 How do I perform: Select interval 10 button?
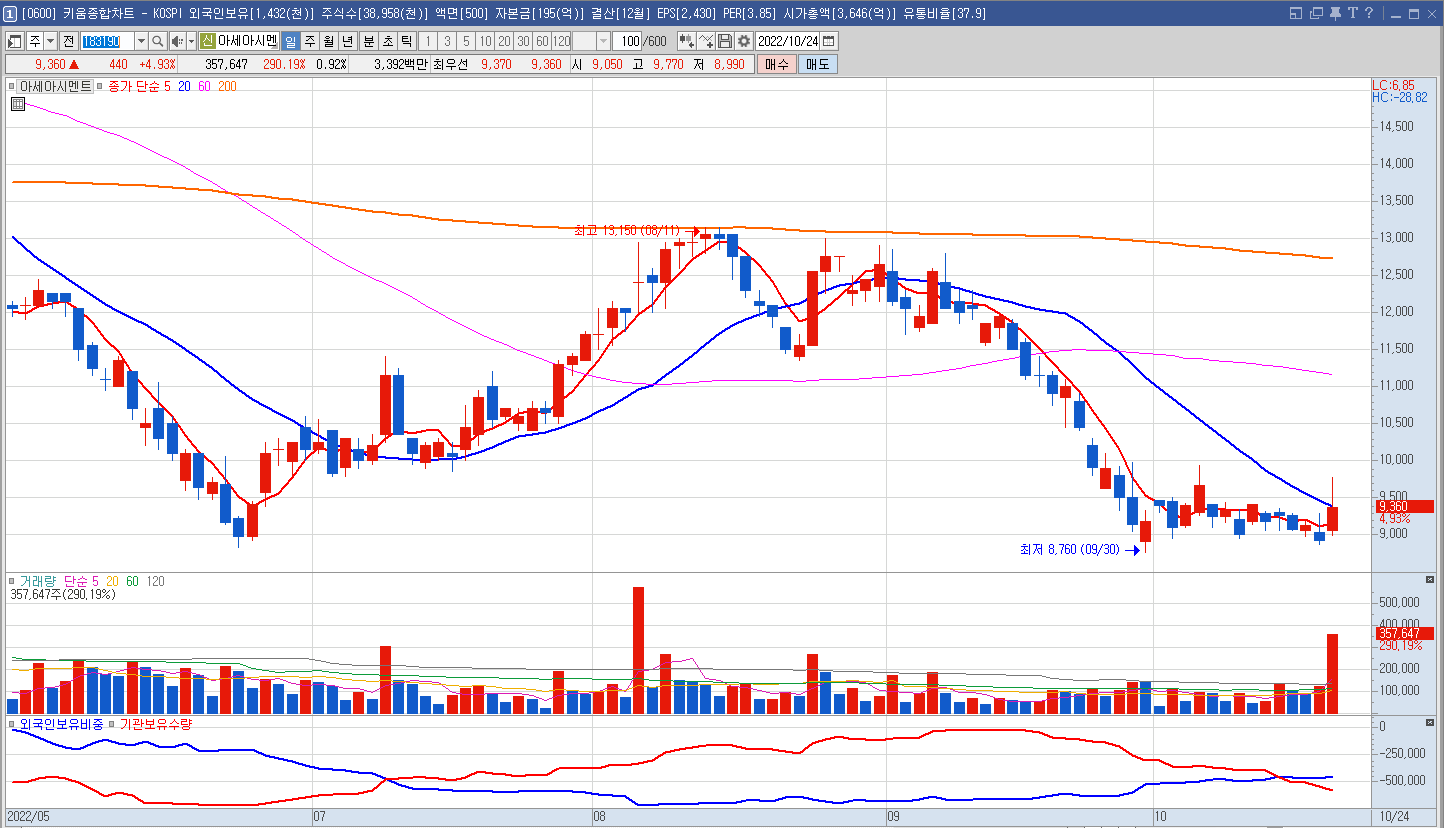[485, 41]
